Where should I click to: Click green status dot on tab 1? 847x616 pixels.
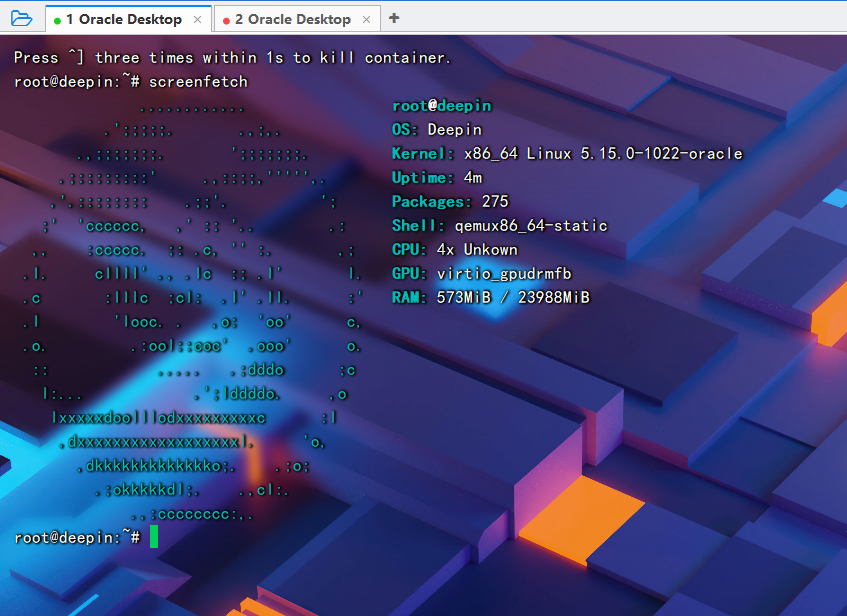pos(58,20)
